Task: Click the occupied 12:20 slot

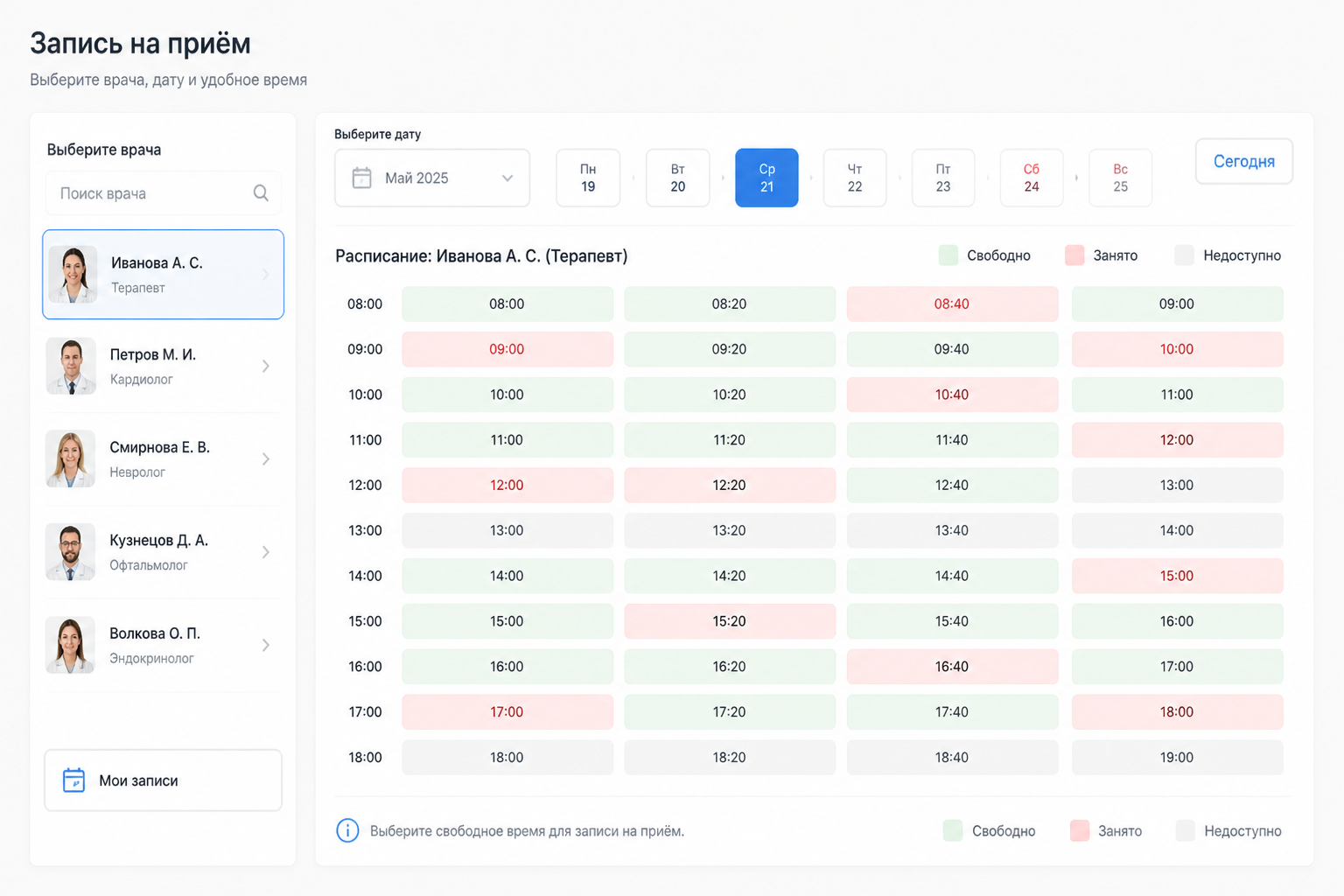Action: 730,485
